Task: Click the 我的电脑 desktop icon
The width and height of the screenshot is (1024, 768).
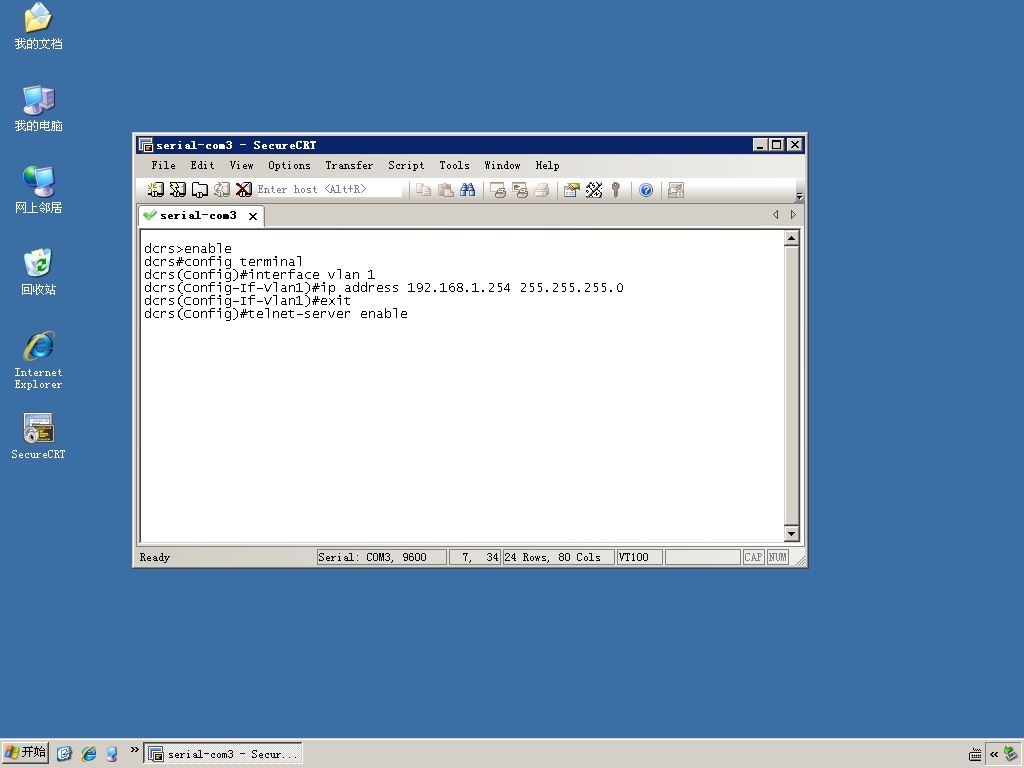Action: point(38,108)
